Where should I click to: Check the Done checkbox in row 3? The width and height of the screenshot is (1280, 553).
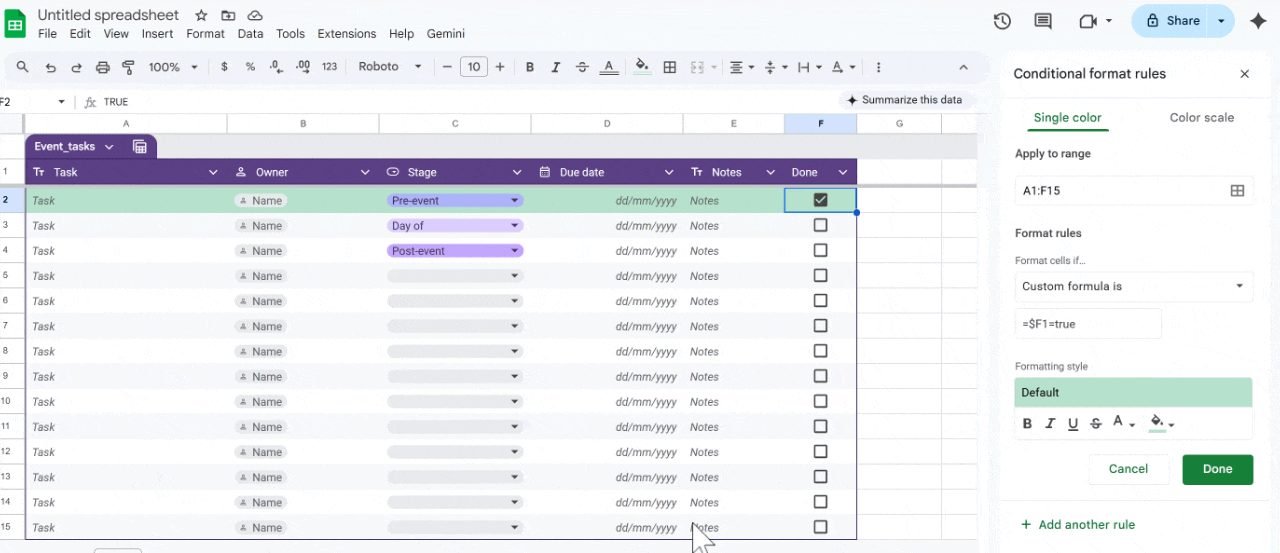click(x=820, y=225)
